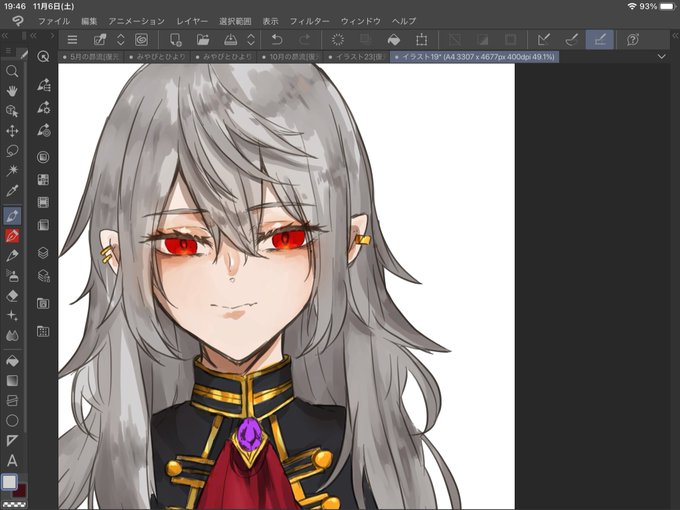This screenshot has height=510, width=680.
Task: Open the command bar hamburger menu
Action: coord(72,40)
